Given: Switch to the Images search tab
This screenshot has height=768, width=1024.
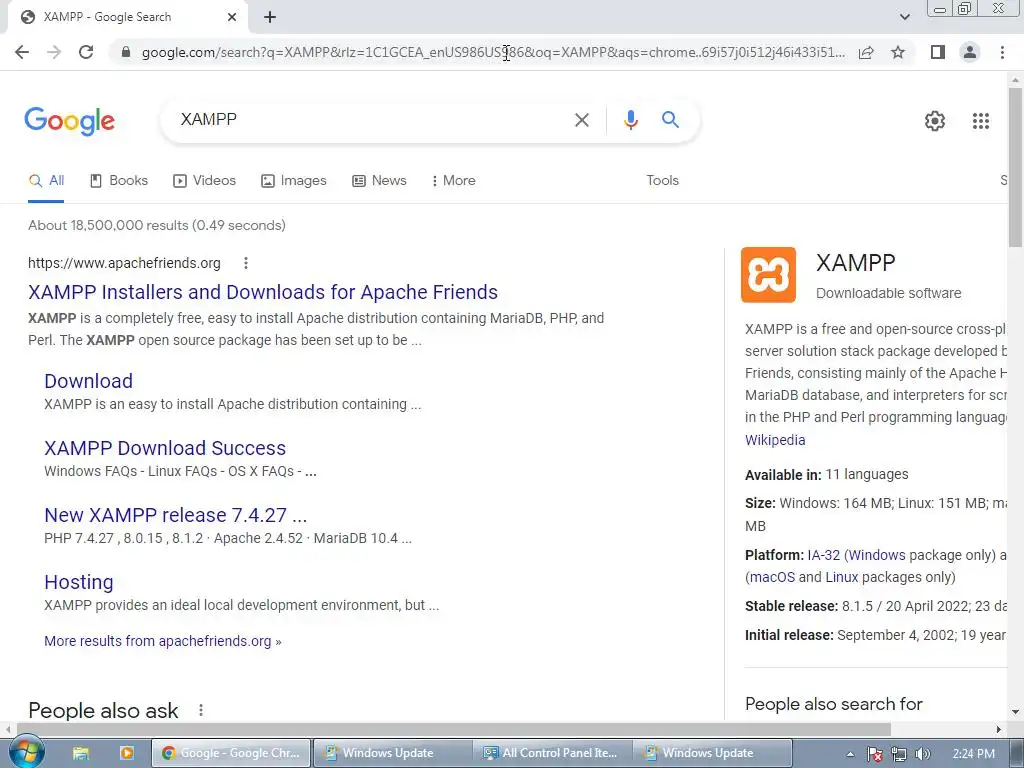Looking at the screenshot, I should (294, 181).
